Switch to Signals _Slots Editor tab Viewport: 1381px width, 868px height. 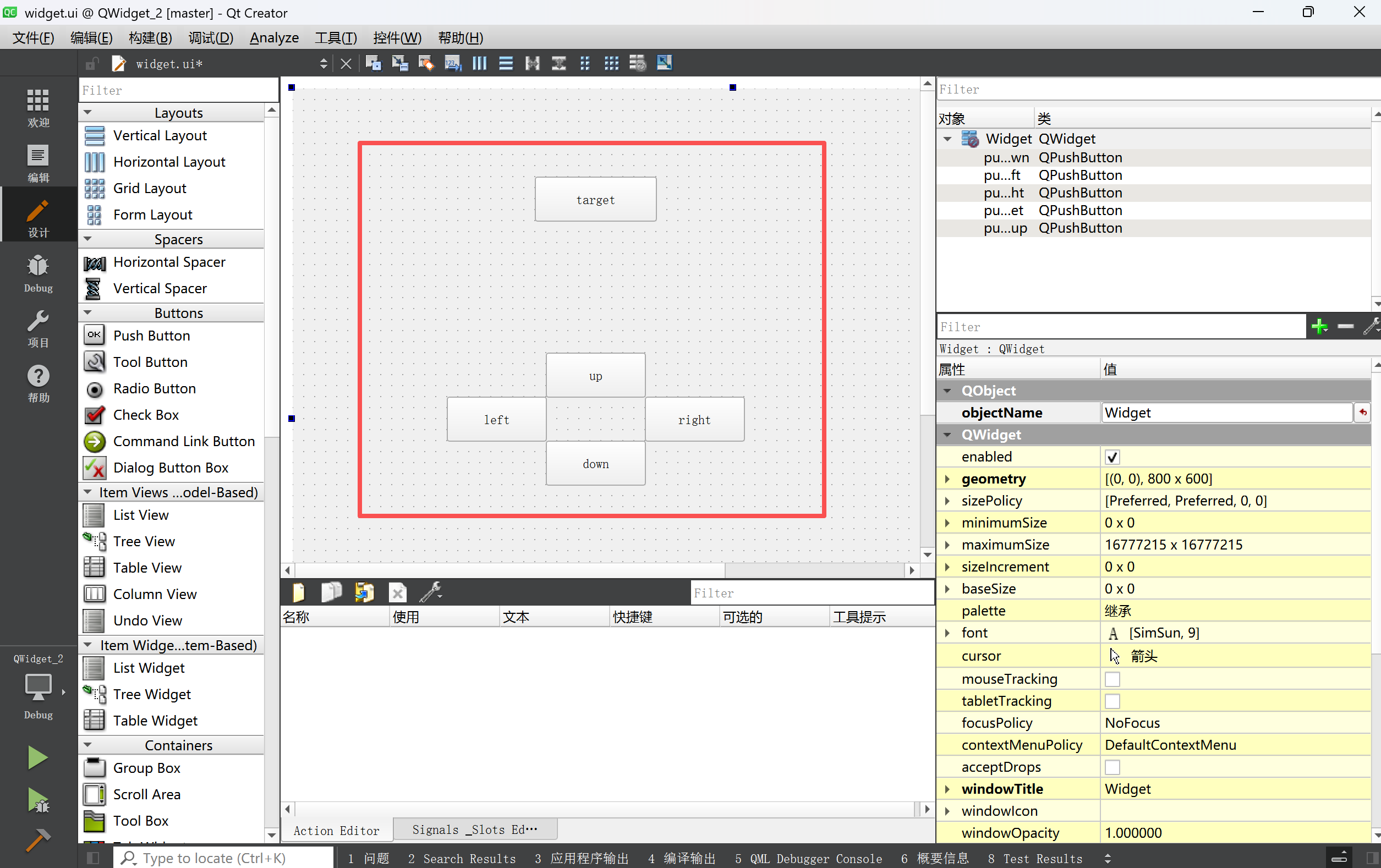(x=474, y=829)
